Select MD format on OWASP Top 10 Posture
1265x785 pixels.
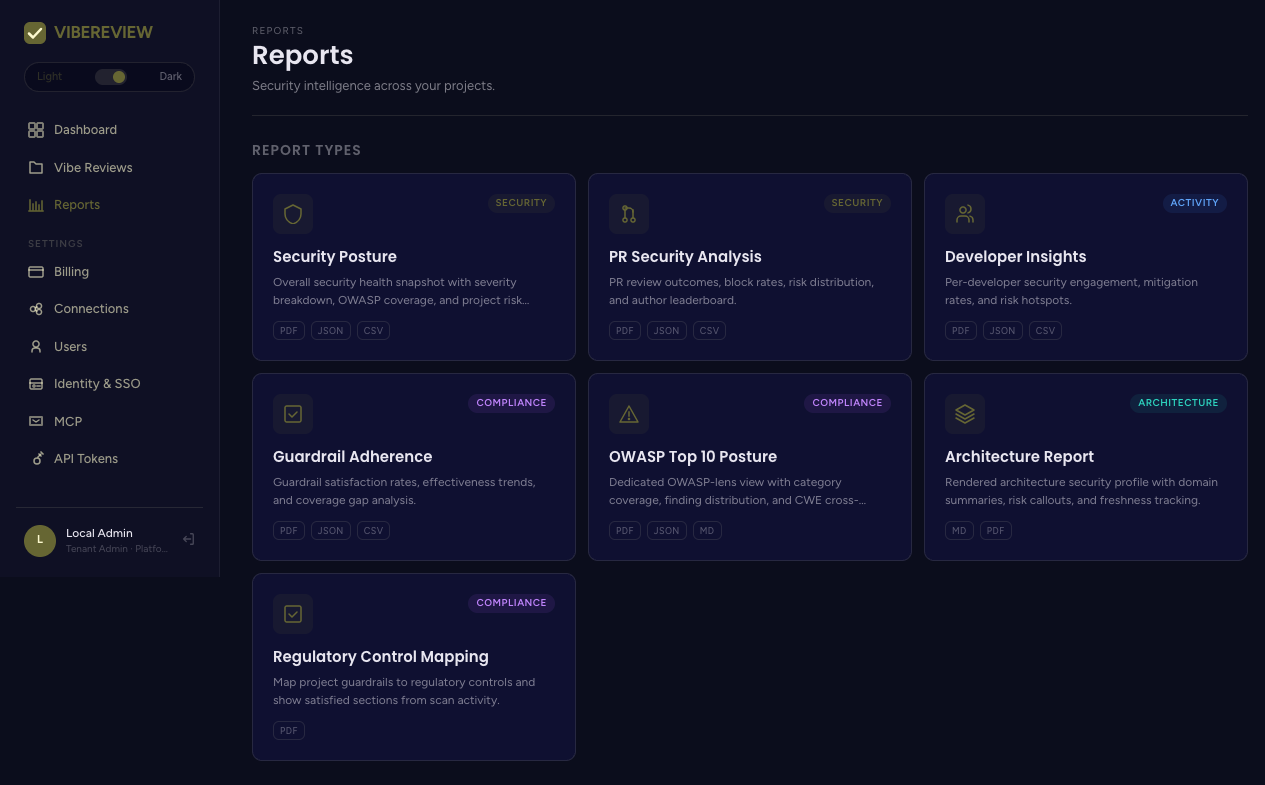click(707, 531)
